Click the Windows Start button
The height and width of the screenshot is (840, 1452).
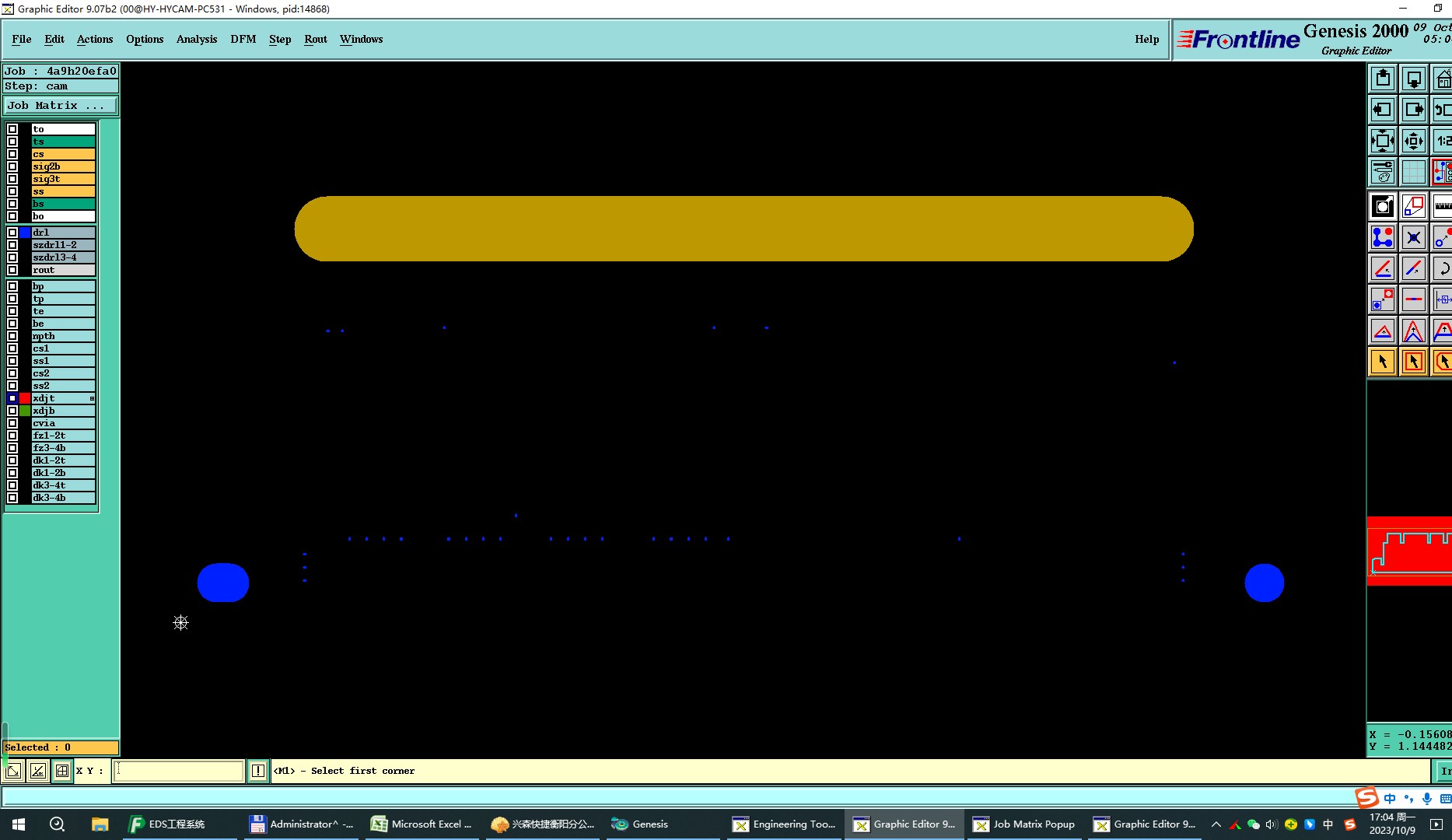[x=19, y=824]
